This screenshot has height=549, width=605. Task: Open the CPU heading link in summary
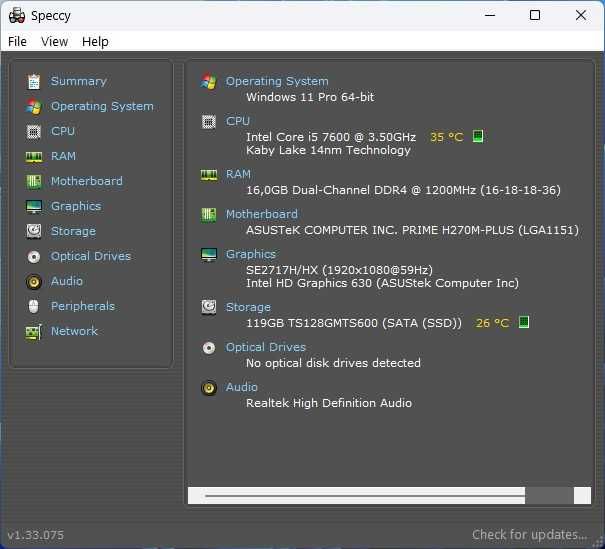click(238, 121)
